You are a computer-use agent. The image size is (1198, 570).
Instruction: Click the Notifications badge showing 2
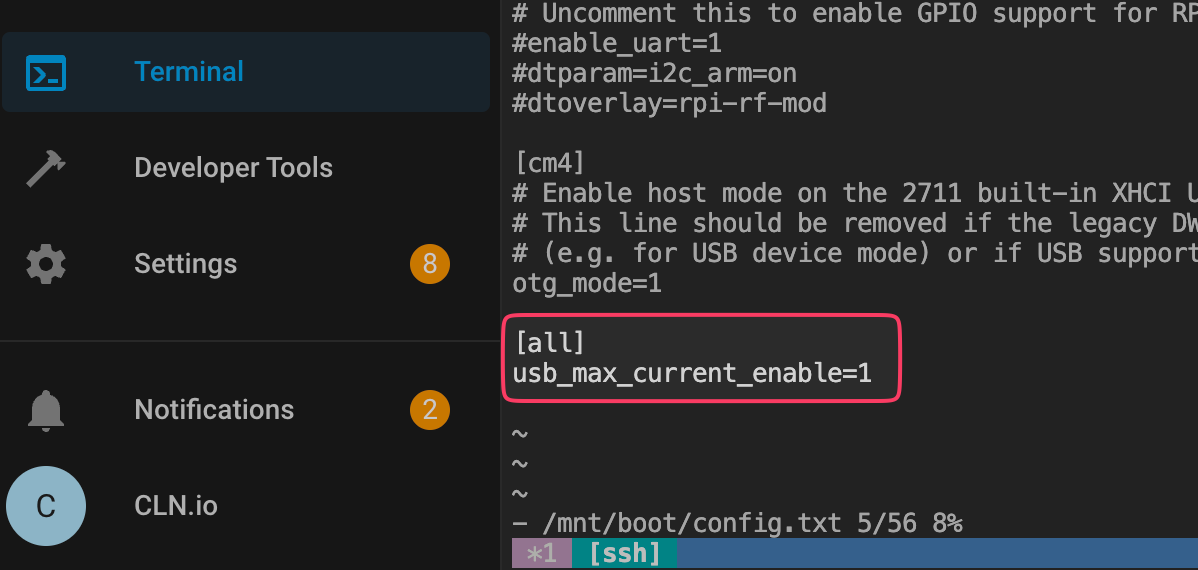tap(429, 410)
